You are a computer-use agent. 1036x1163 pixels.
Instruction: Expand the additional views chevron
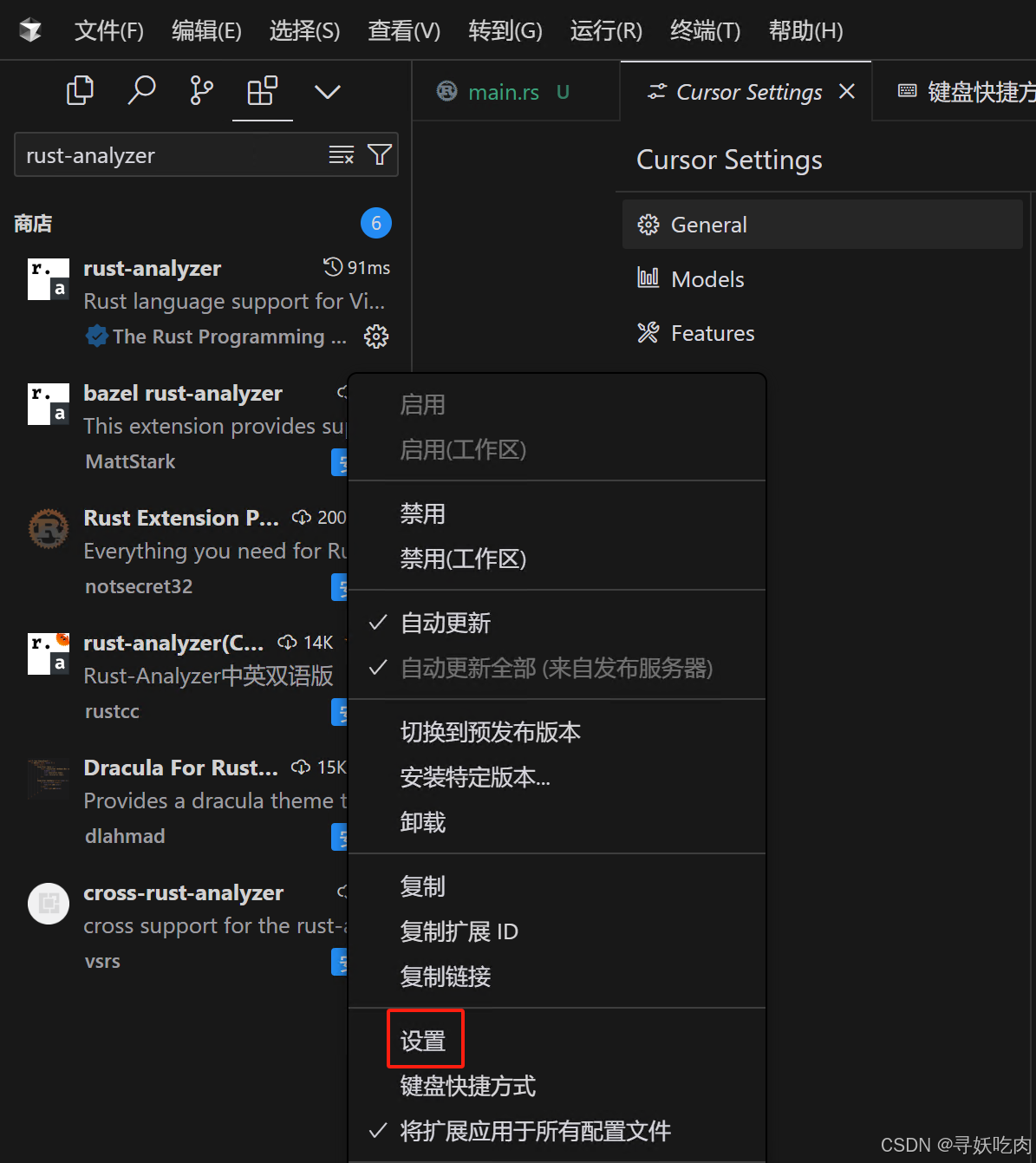tap(327, 91)
